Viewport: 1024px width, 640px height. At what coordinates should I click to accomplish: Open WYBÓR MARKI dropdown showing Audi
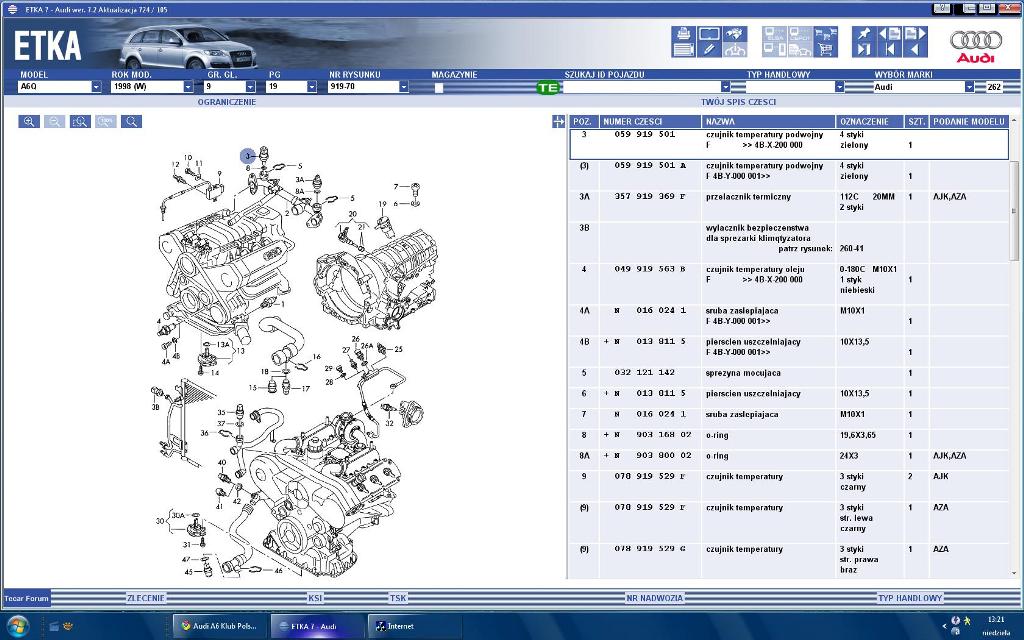(x=969, y=87)
